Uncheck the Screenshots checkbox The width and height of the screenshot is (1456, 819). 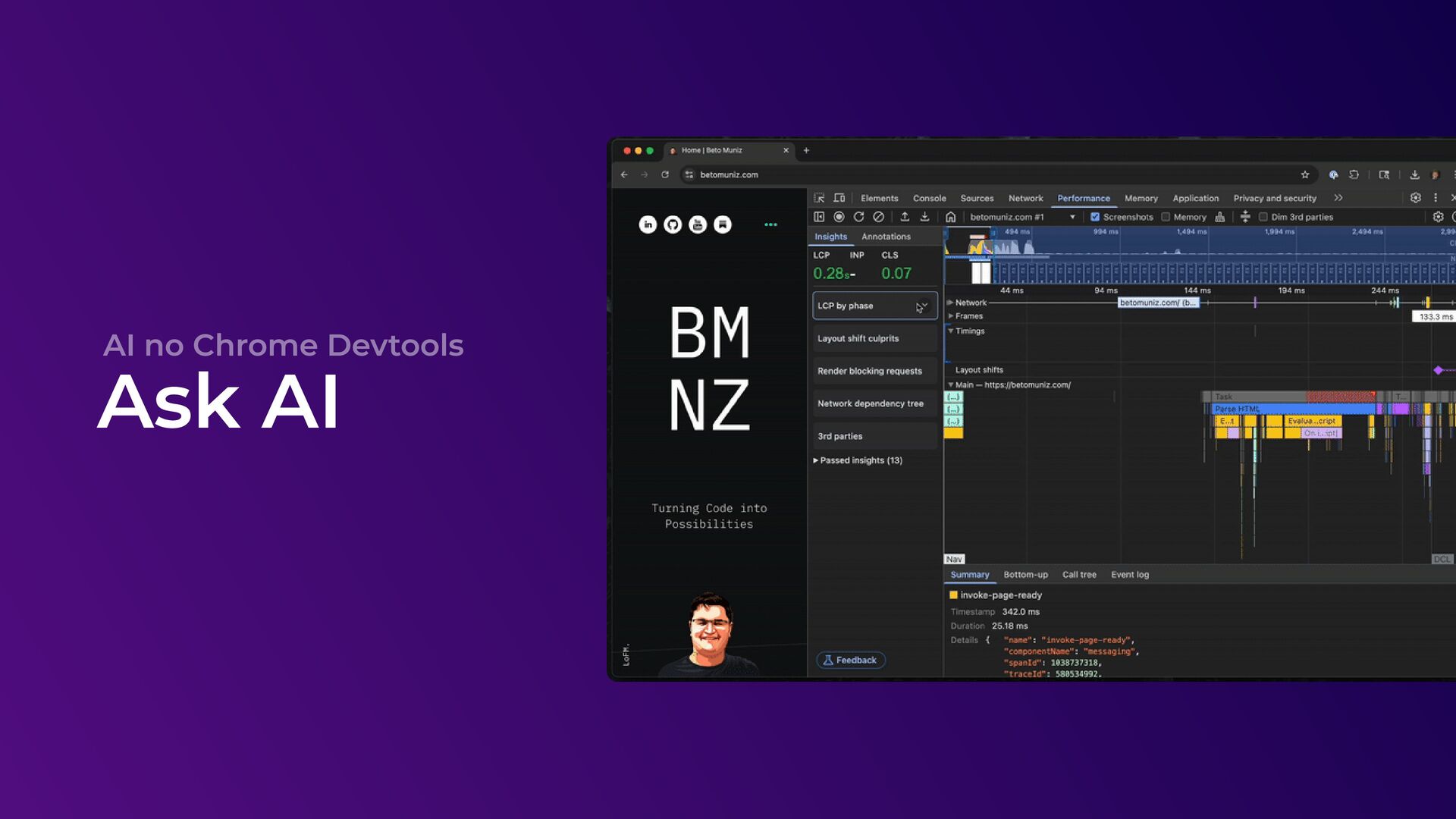[x=1095, y=217]
